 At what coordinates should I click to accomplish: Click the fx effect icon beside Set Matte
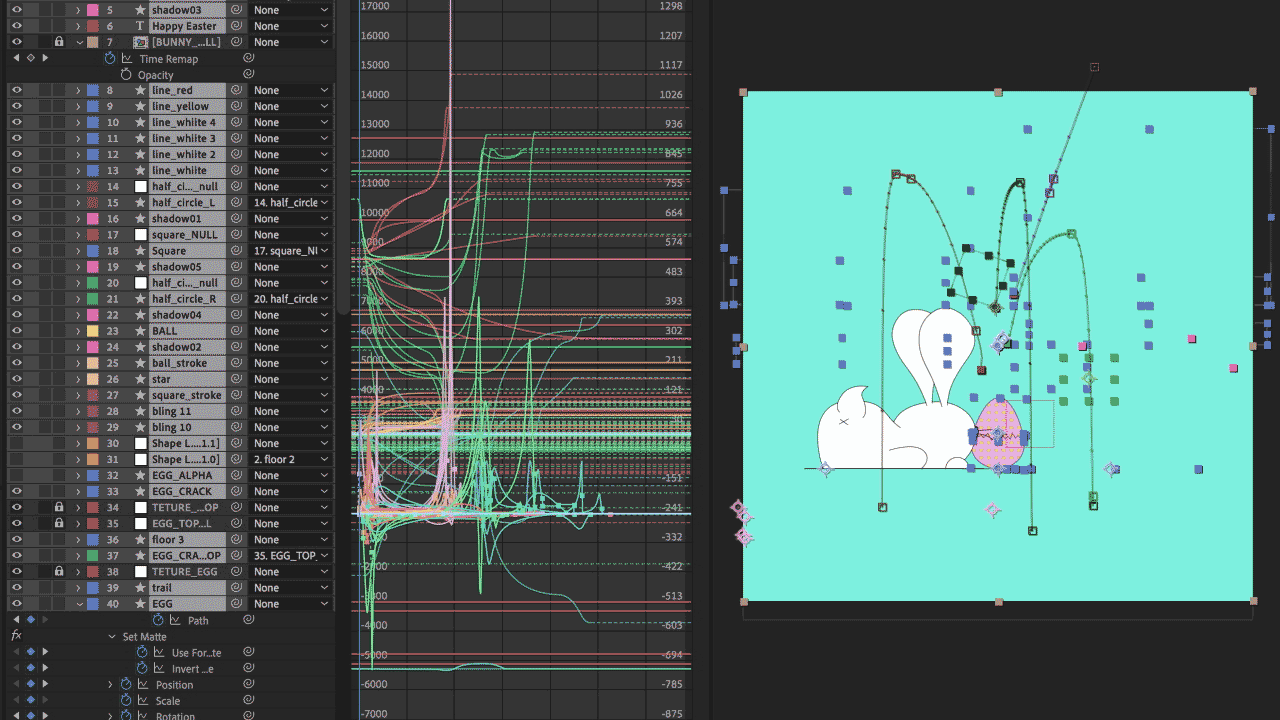[x=16, y=636]
